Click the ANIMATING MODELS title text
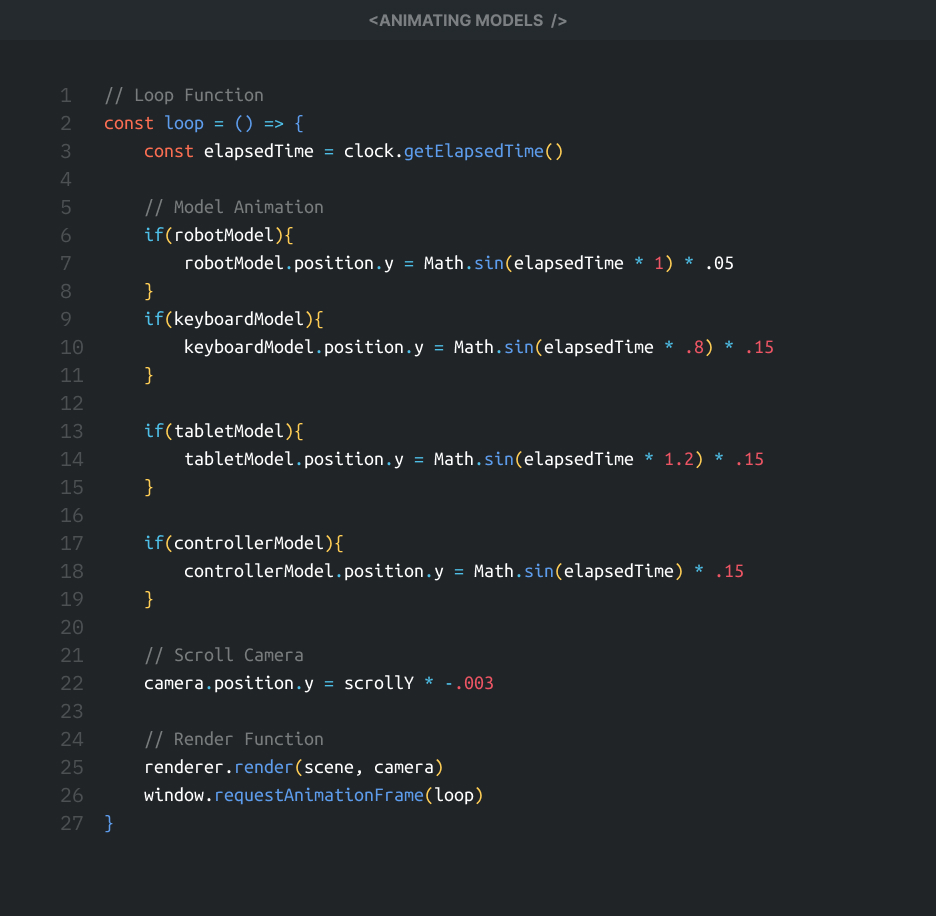 coord(467,20)
